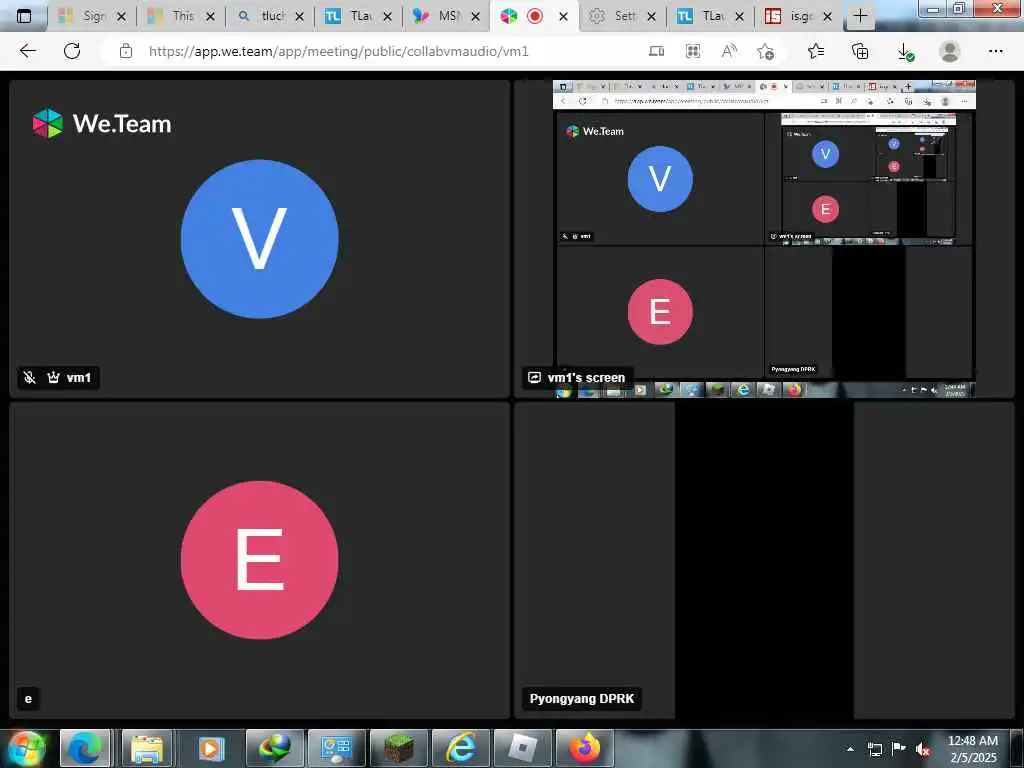Go back with the browser back arrow
This screenshot has height=768, width=1024.
27,51
